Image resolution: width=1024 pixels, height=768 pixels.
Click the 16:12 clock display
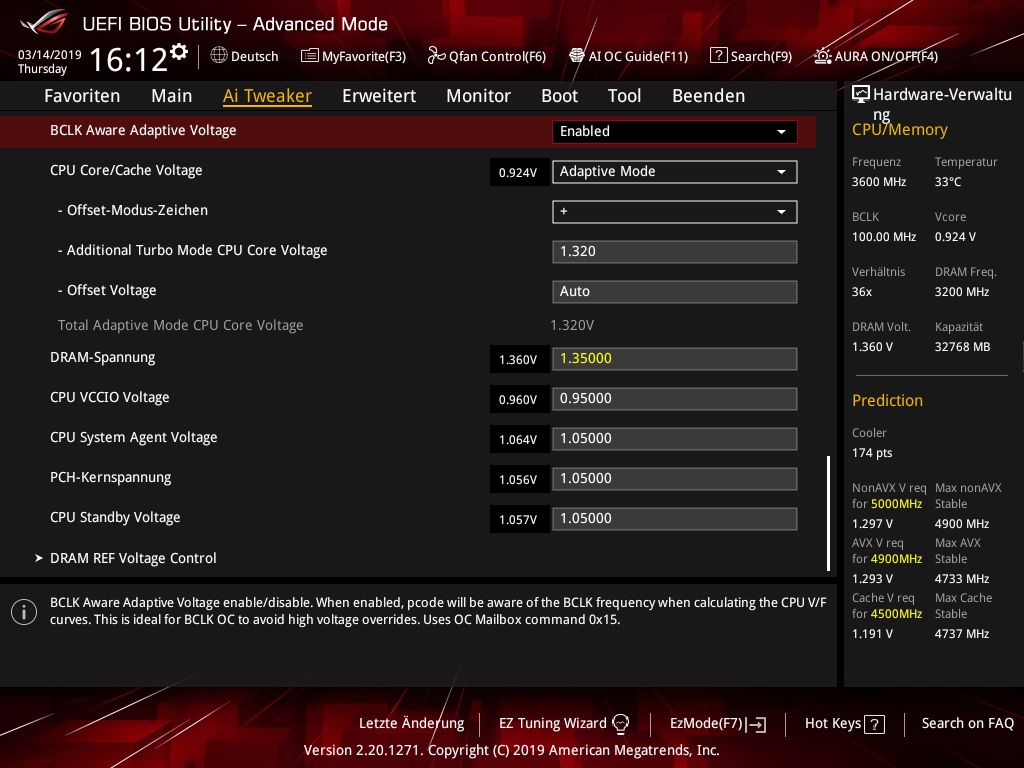click(x=129, y=60)
